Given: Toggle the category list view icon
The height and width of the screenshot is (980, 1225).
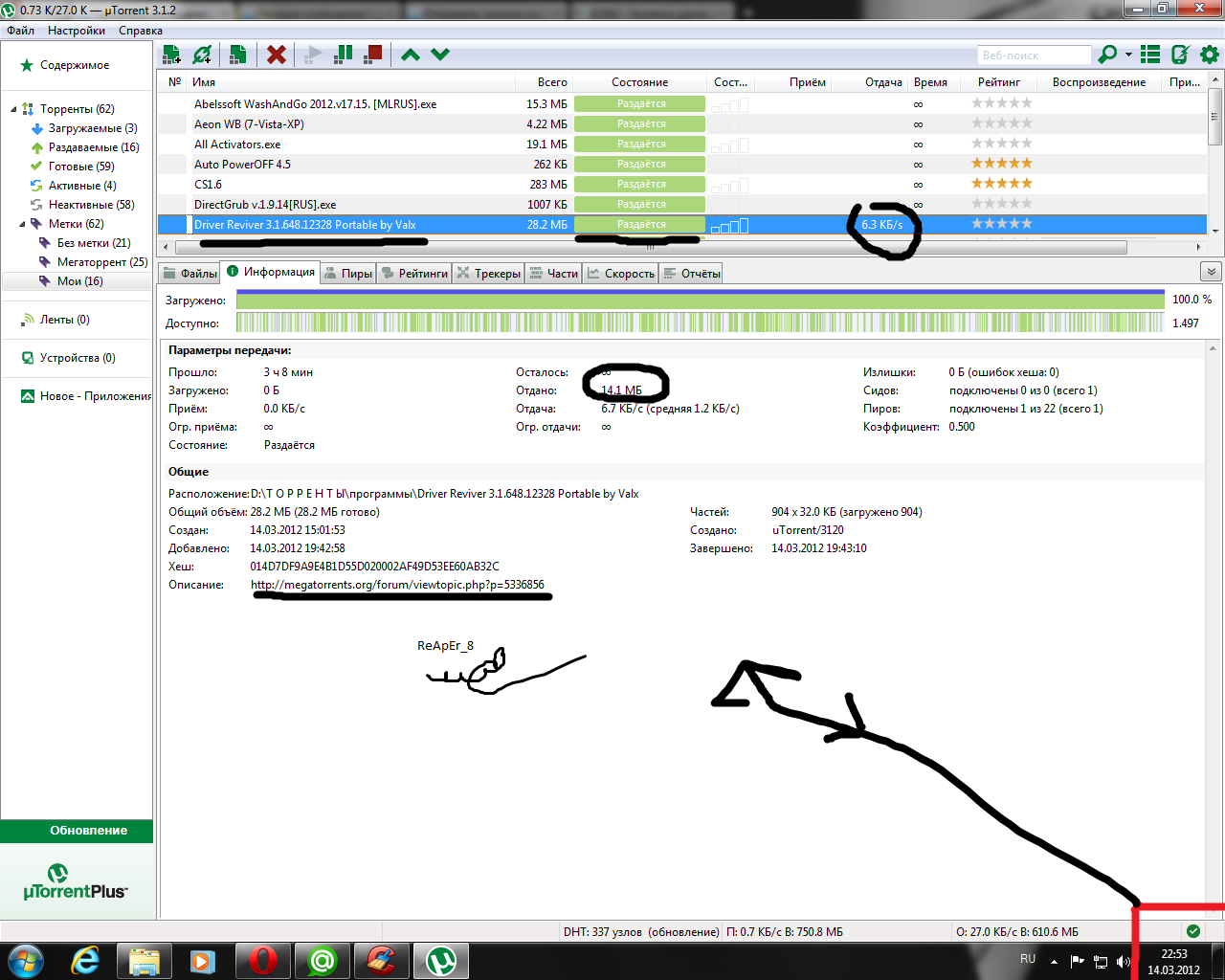Looking at the screenshot, I should (x=1150, y=55).
